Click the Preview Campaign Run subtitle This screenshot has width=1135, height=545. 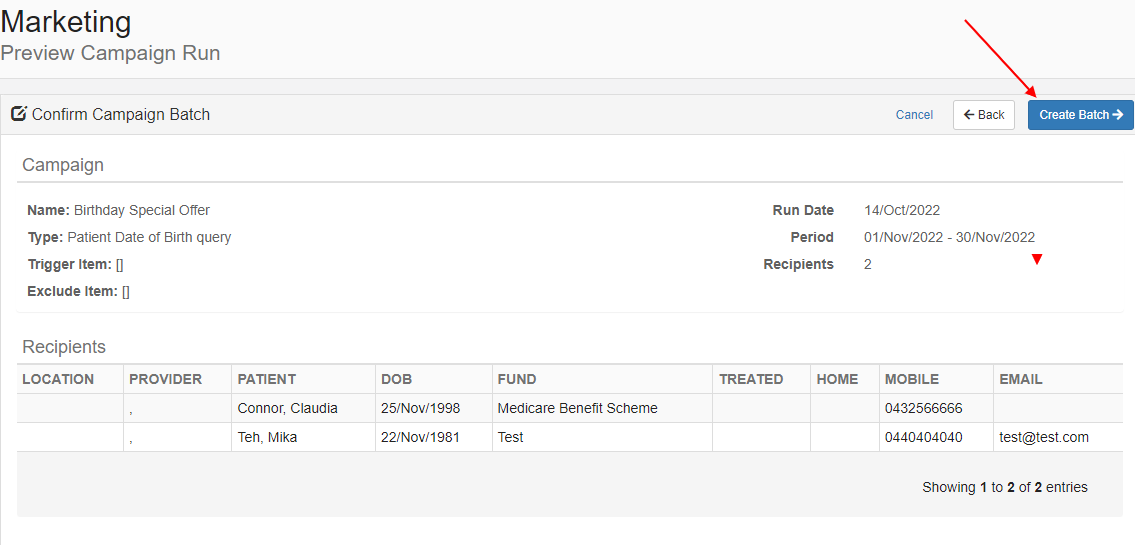110,54
